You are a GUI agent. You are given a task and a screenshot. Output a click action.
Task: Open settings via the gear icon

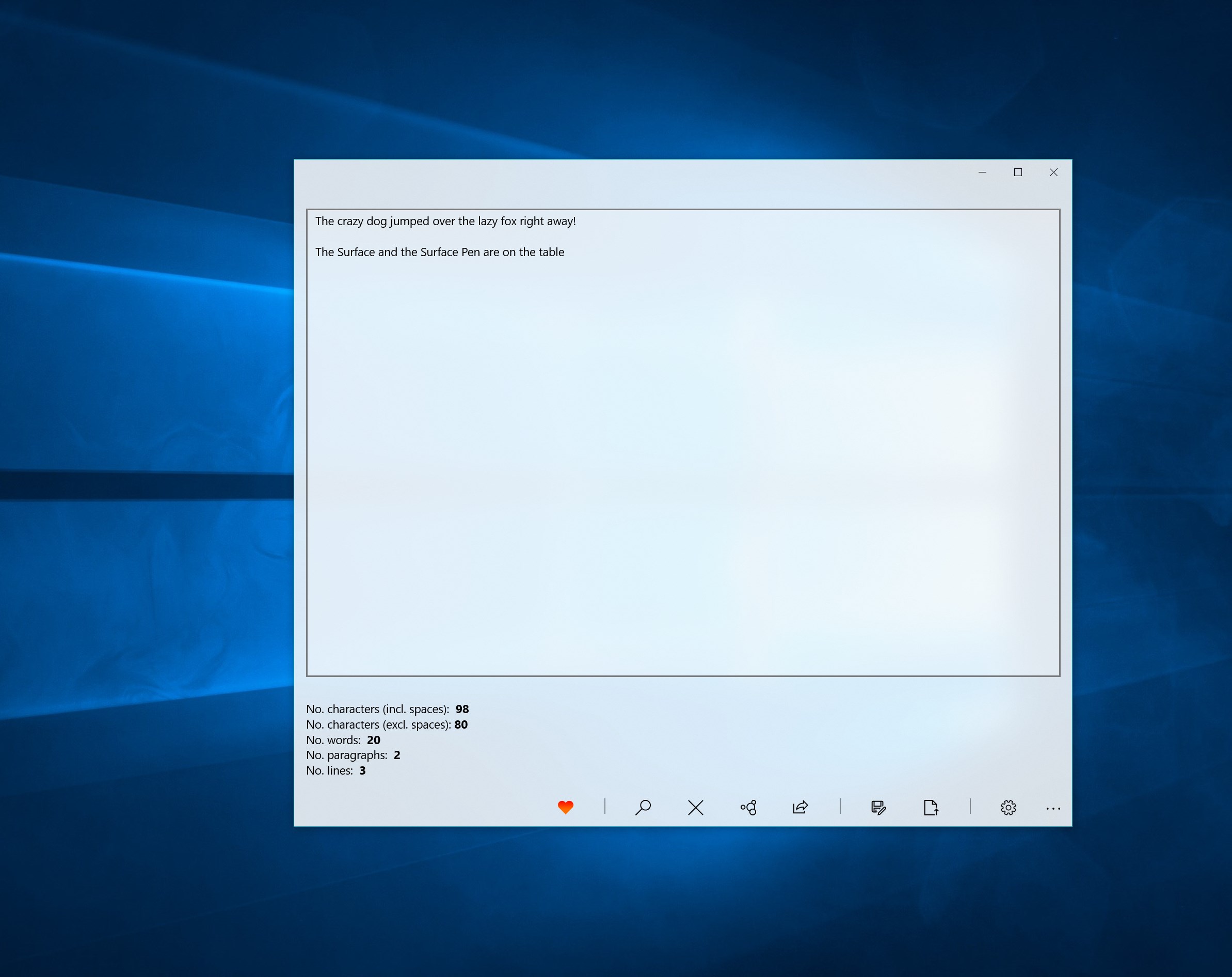pyautogui.click(x=1008, y=807)
